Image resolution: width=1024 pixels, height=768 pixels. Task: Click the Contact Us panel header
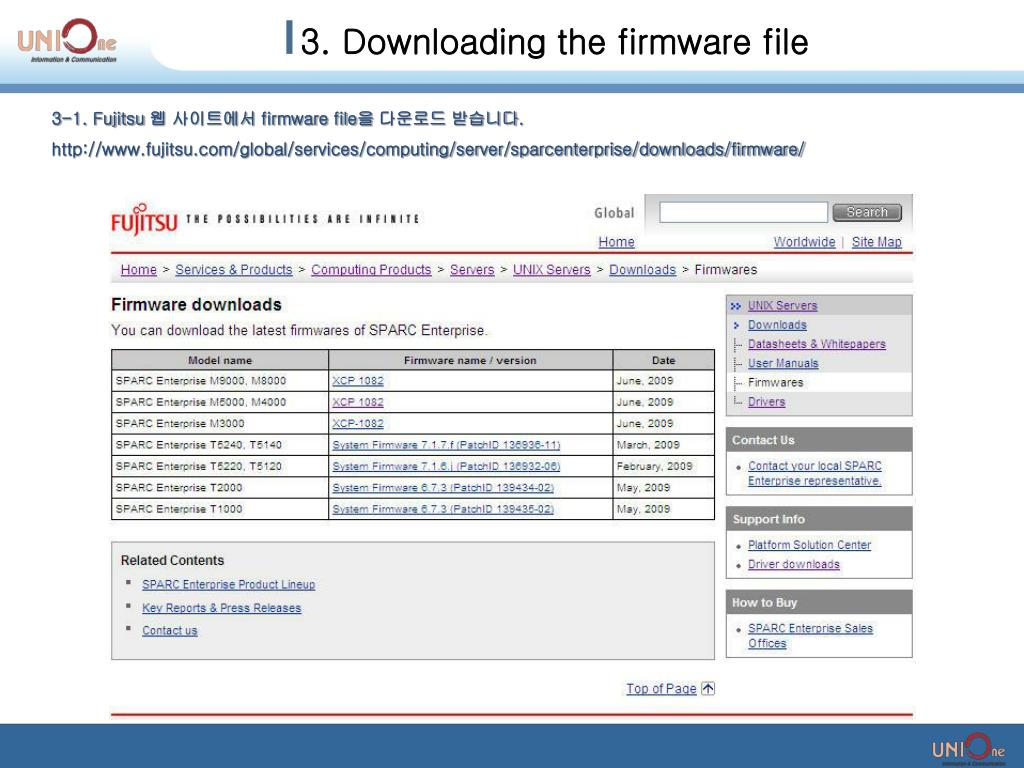click(x=819, y=440)
